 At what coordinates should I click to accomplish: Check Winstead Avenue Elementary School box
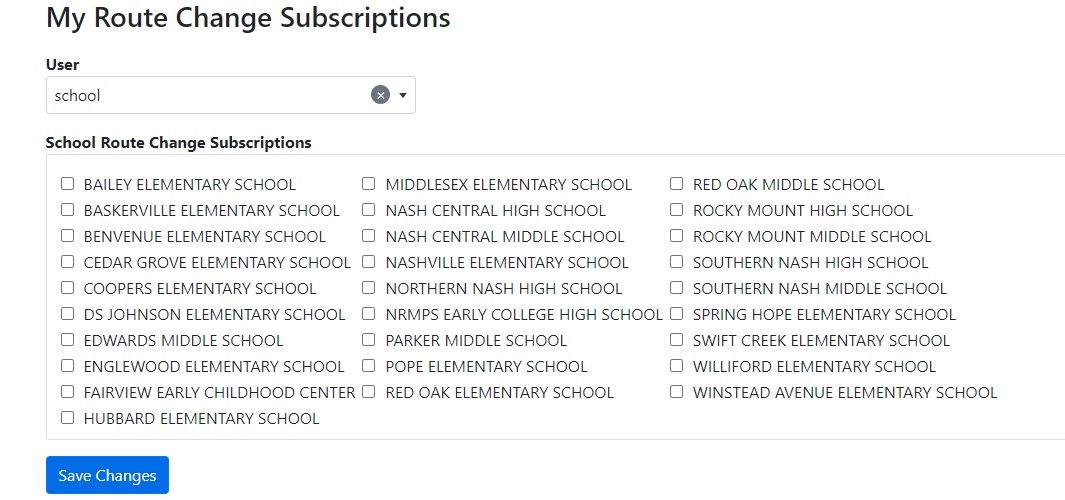click(x=677, y=392)
